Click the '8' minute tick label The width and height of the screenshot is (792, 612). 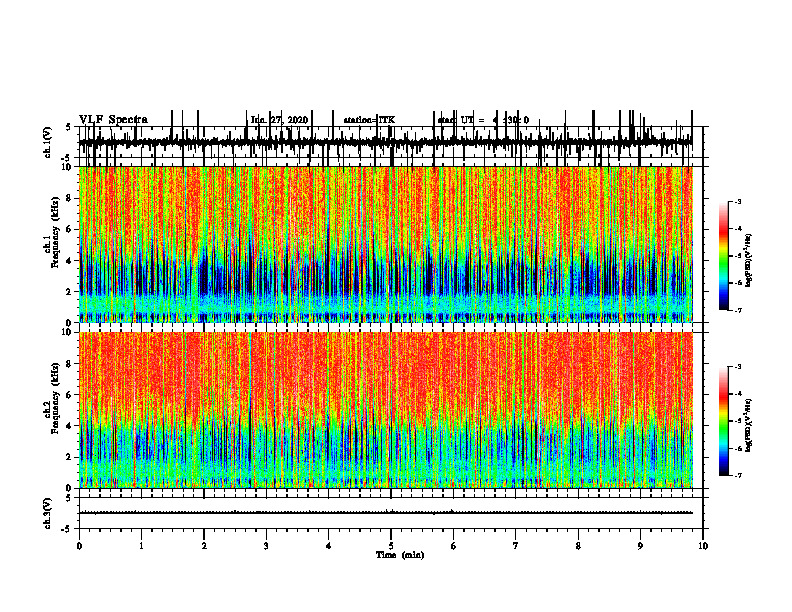coord(578,546)
